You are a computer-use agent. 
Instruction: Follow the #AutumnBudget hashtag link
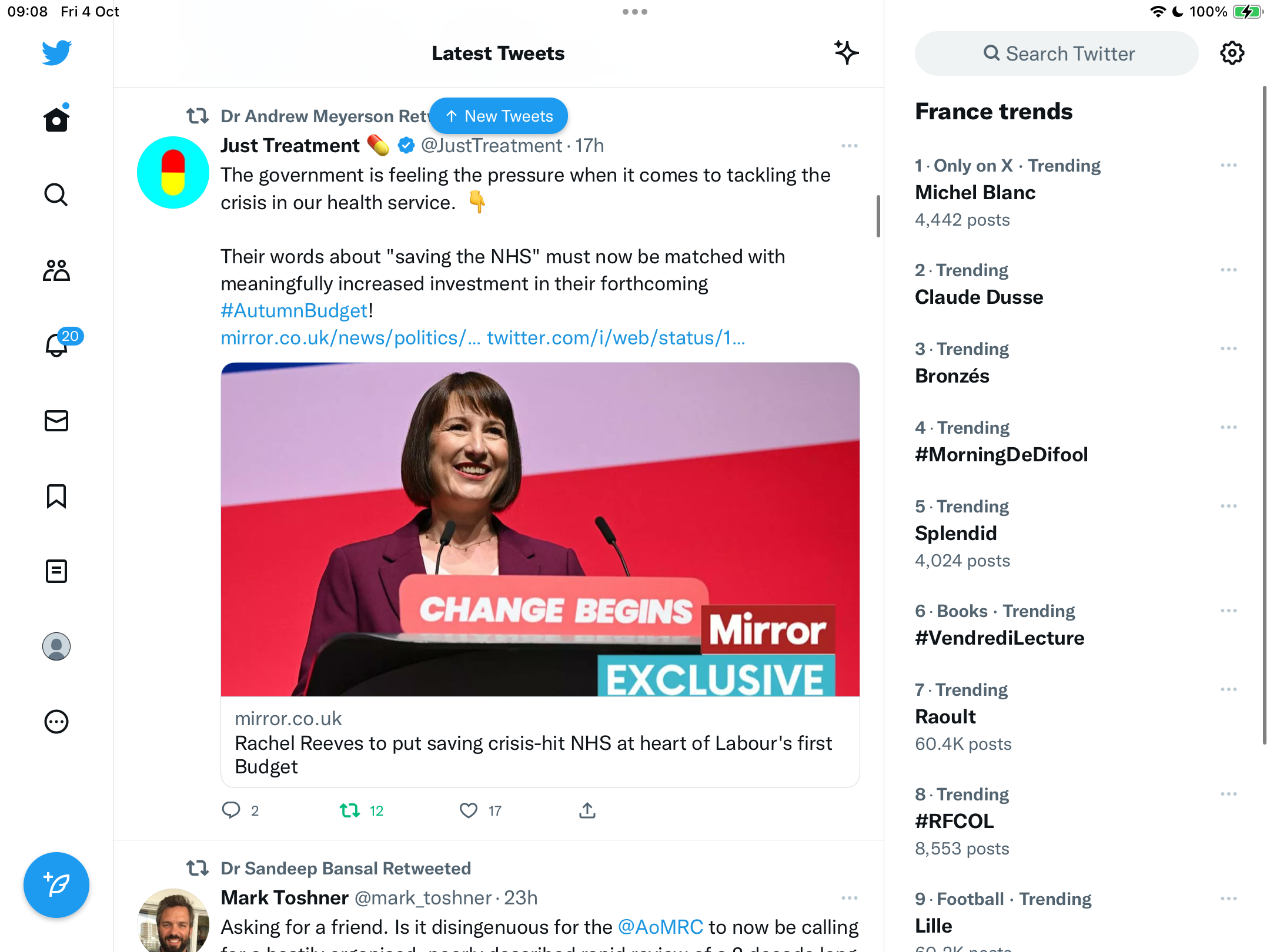click(x=294, y=310)
